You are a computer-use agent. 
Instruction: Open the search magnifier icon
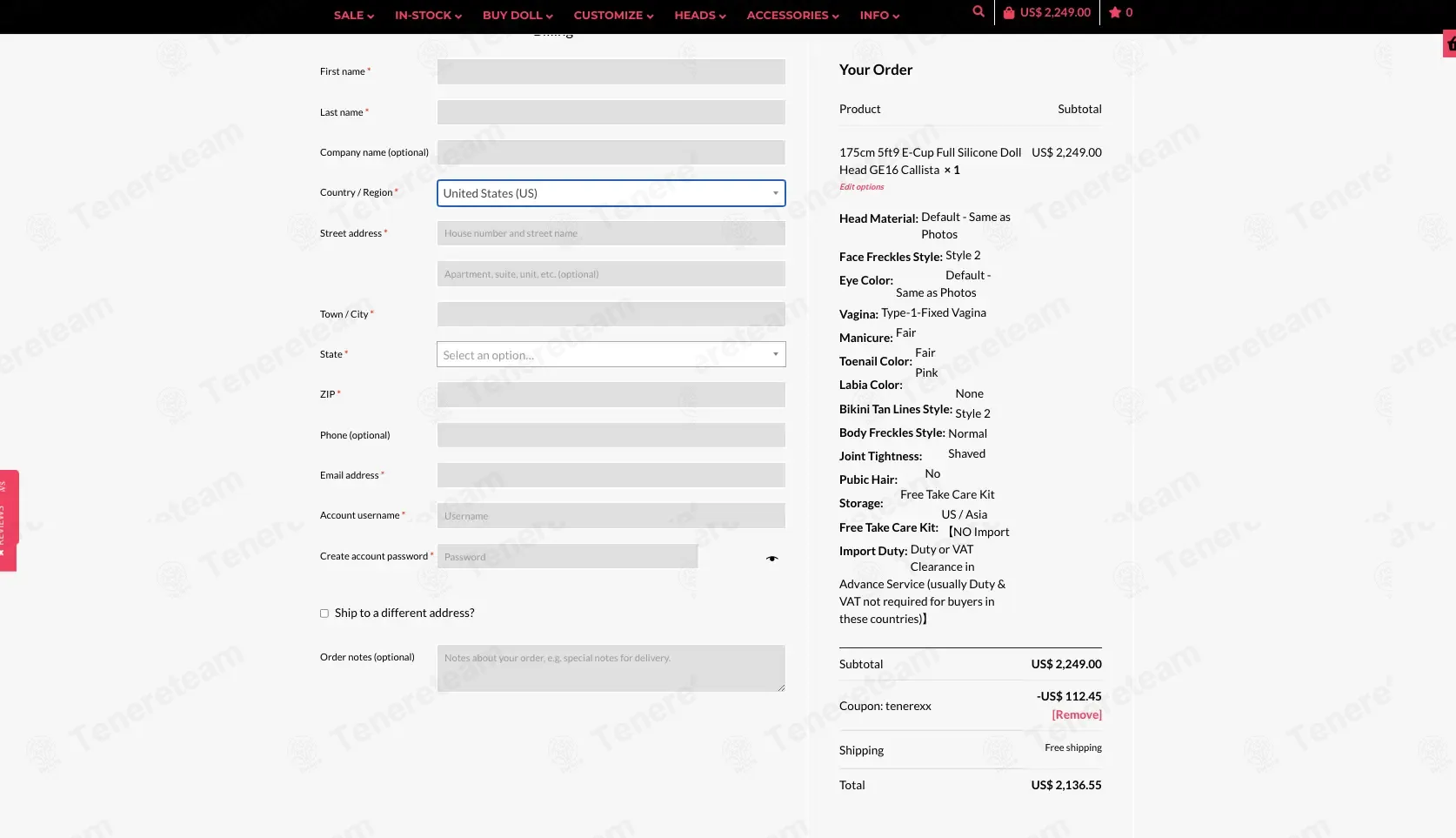point(978,12)
